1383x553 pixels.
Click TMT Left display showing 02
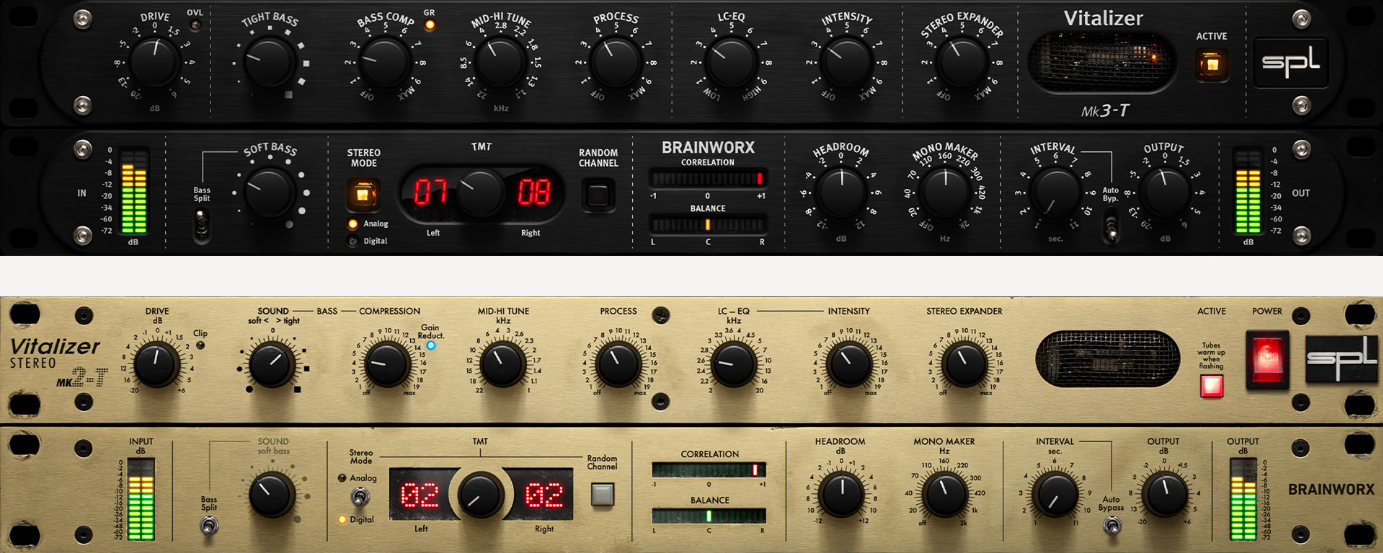[x=421, y=495]
